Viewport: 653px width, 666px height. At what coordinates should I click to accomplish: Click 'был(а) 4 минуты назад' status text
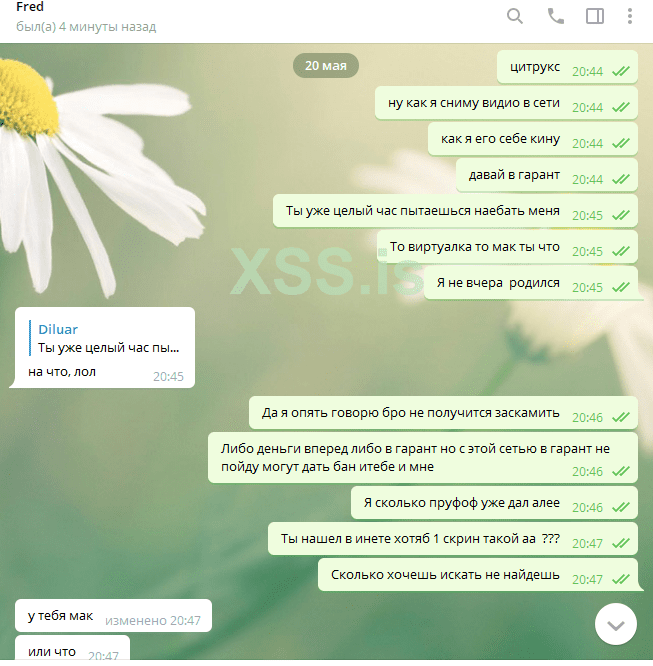click(x=86, y=27)
